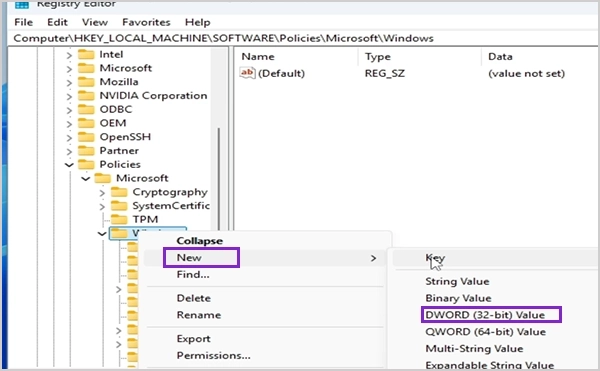Viewport: 600px width, 371px height.
Task: Choose Permissions... in the context menu
Action: click(214, 356)
